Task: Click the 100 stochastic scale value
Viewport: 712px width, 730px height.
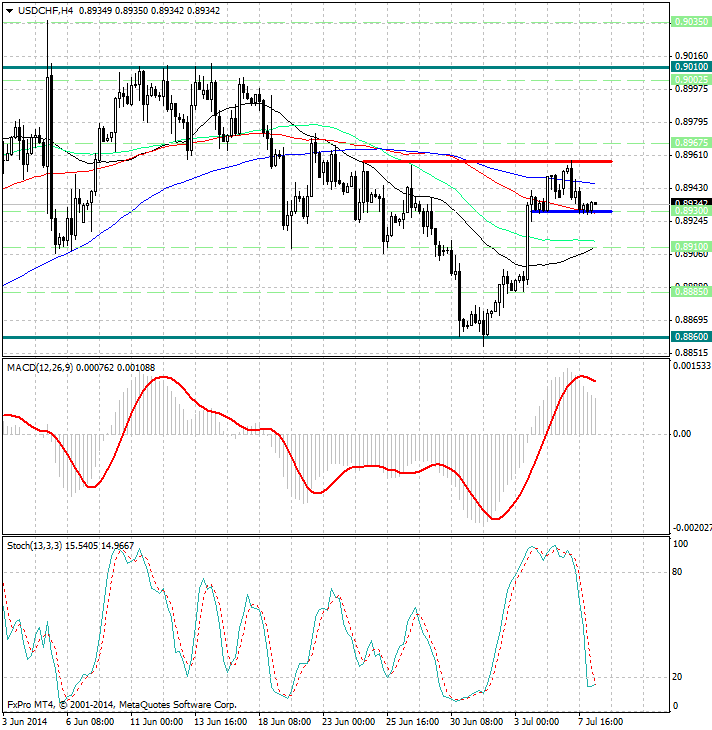Action: point(680,544)
